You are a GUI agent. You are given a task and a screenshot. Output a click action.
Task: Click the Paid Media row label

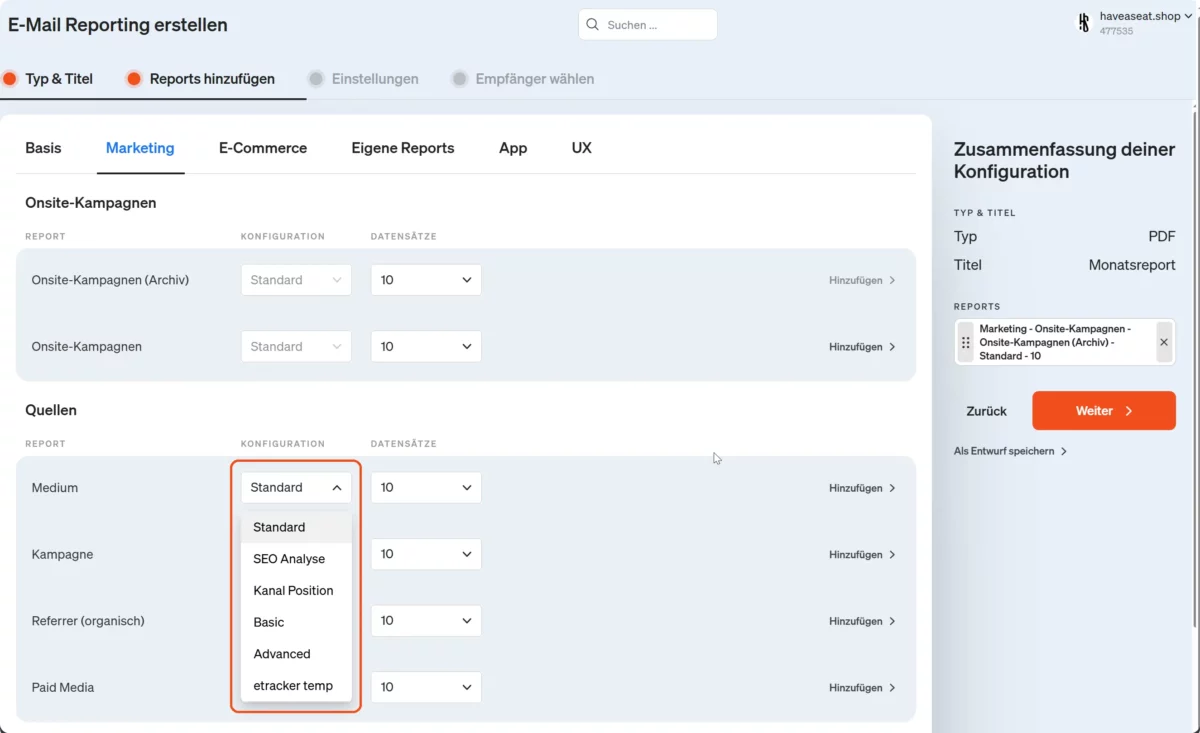pyautogui.click(x=63, y=687)
